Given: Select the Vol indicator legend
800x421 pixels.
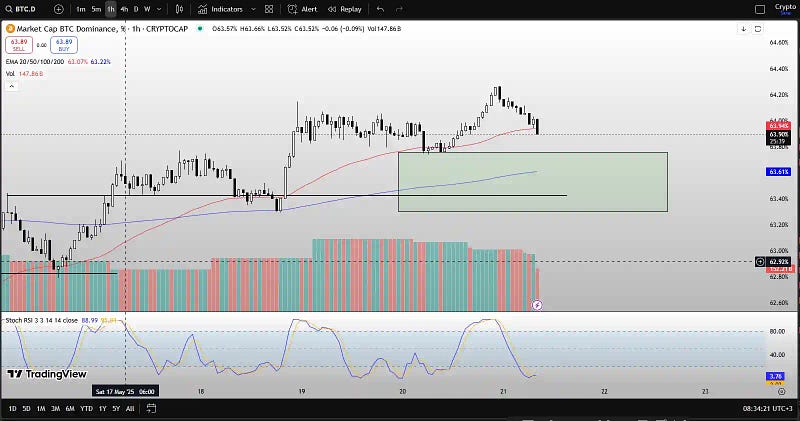Looking at the screenshot, I should 10,74.
